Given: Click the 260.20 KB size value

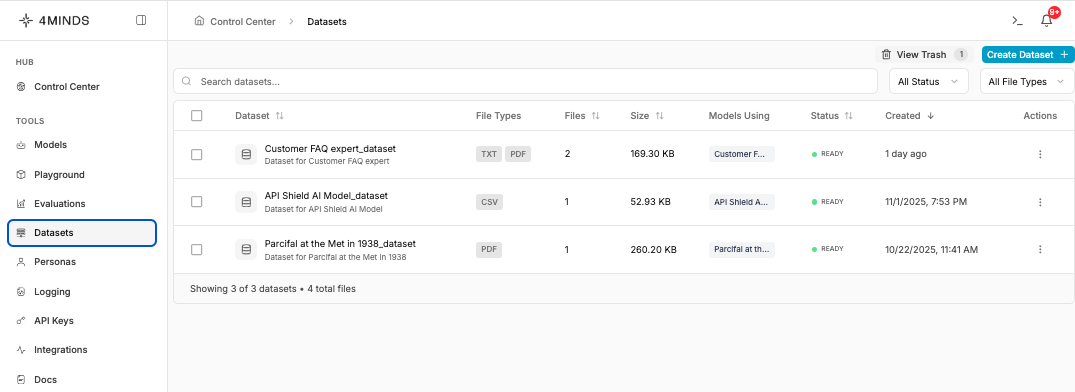Looking at the screenshot, I should tap(653, 250).
